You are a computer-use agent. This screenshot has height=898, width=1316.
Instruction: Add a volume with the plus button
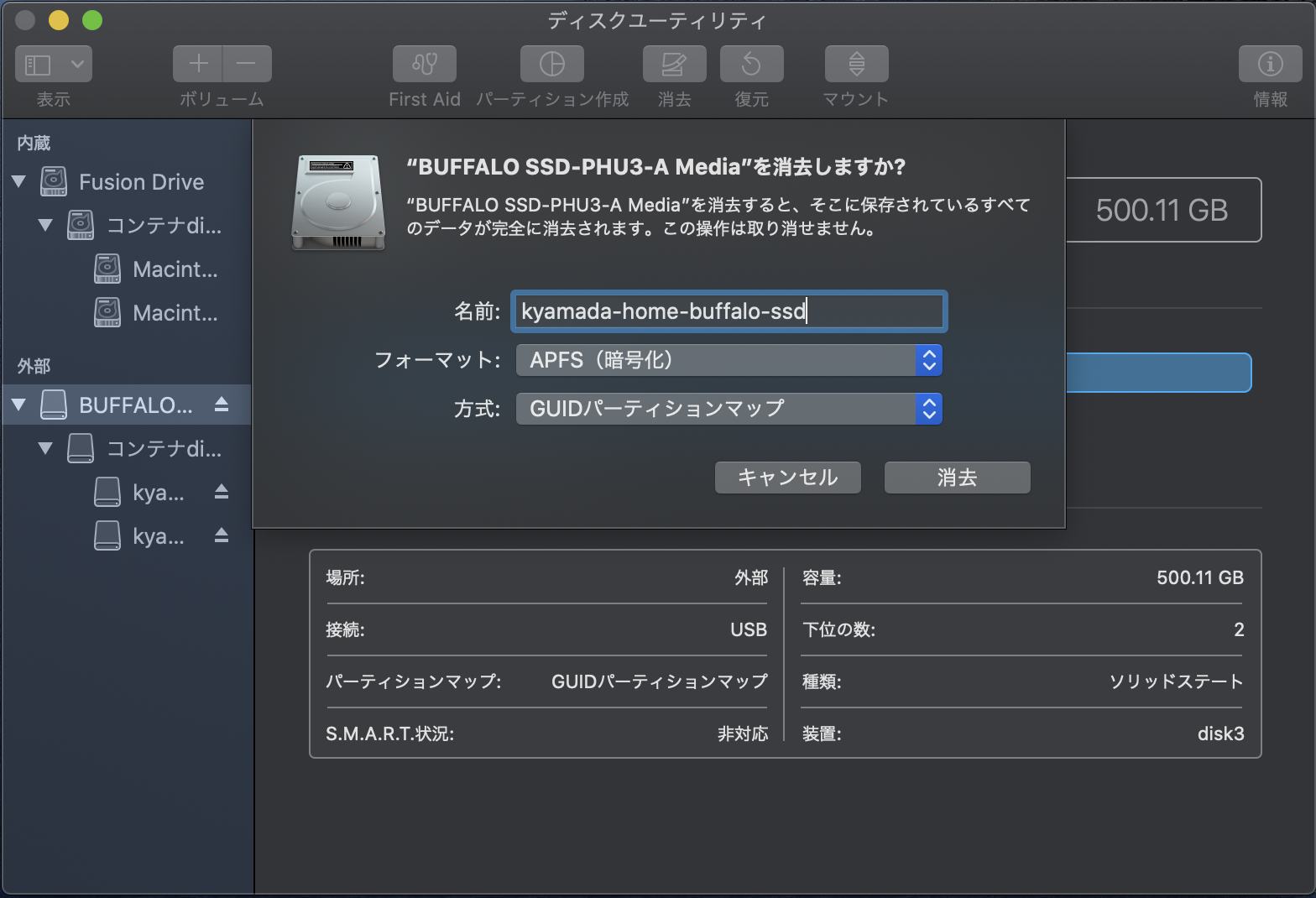(198, 64)
